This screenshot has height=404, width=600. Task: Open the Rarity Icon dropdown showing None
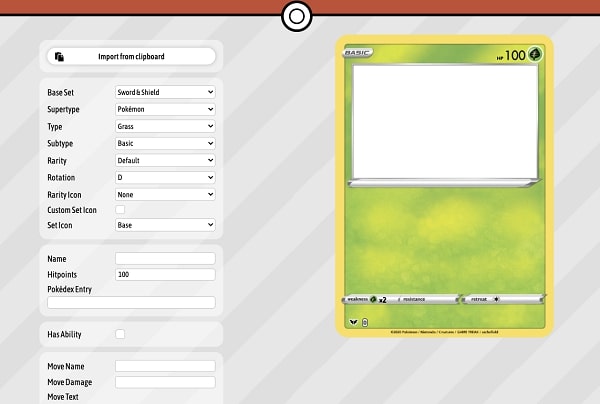(x=165, y=194)
